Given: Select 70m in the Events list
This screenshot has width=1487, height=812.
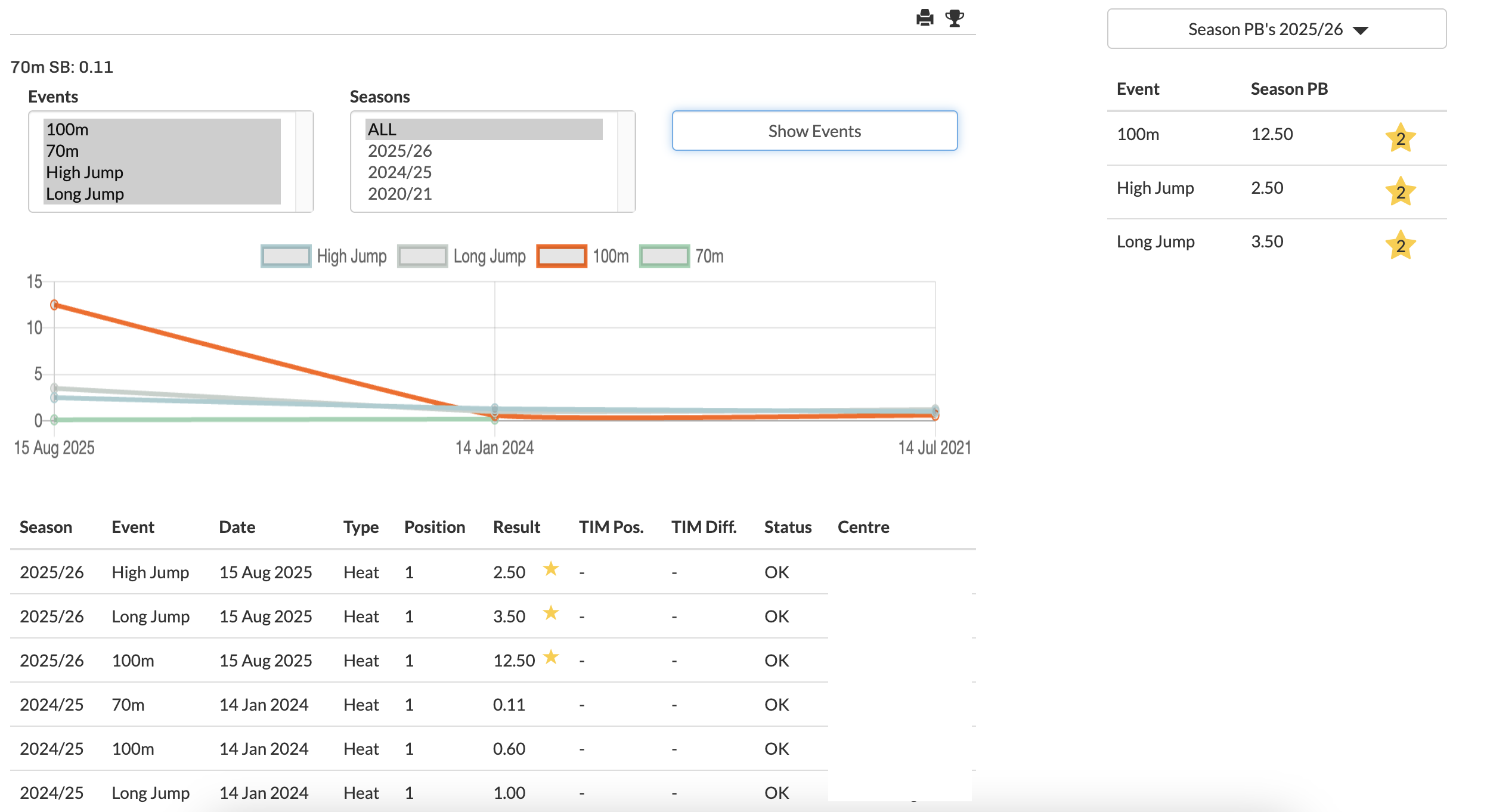Looking at the screenshot, I should click(162, 151).
